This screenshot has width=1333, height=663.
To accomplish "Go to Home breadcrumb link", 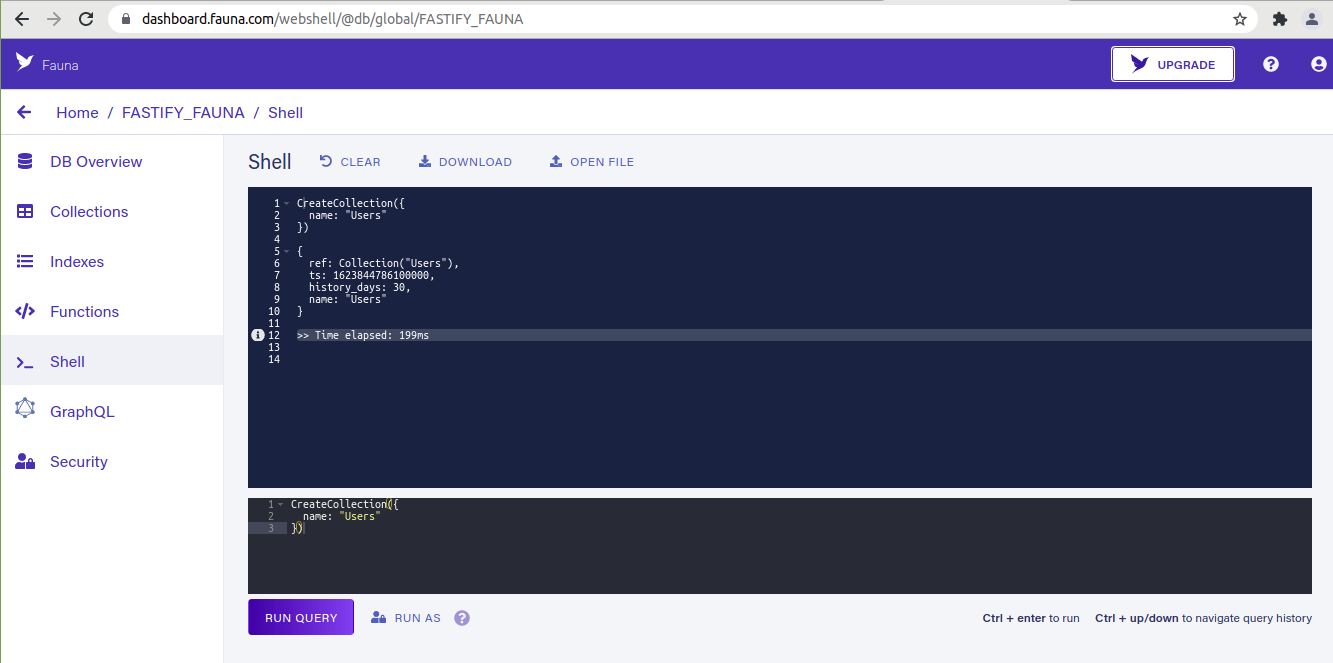I will point(77,113).
